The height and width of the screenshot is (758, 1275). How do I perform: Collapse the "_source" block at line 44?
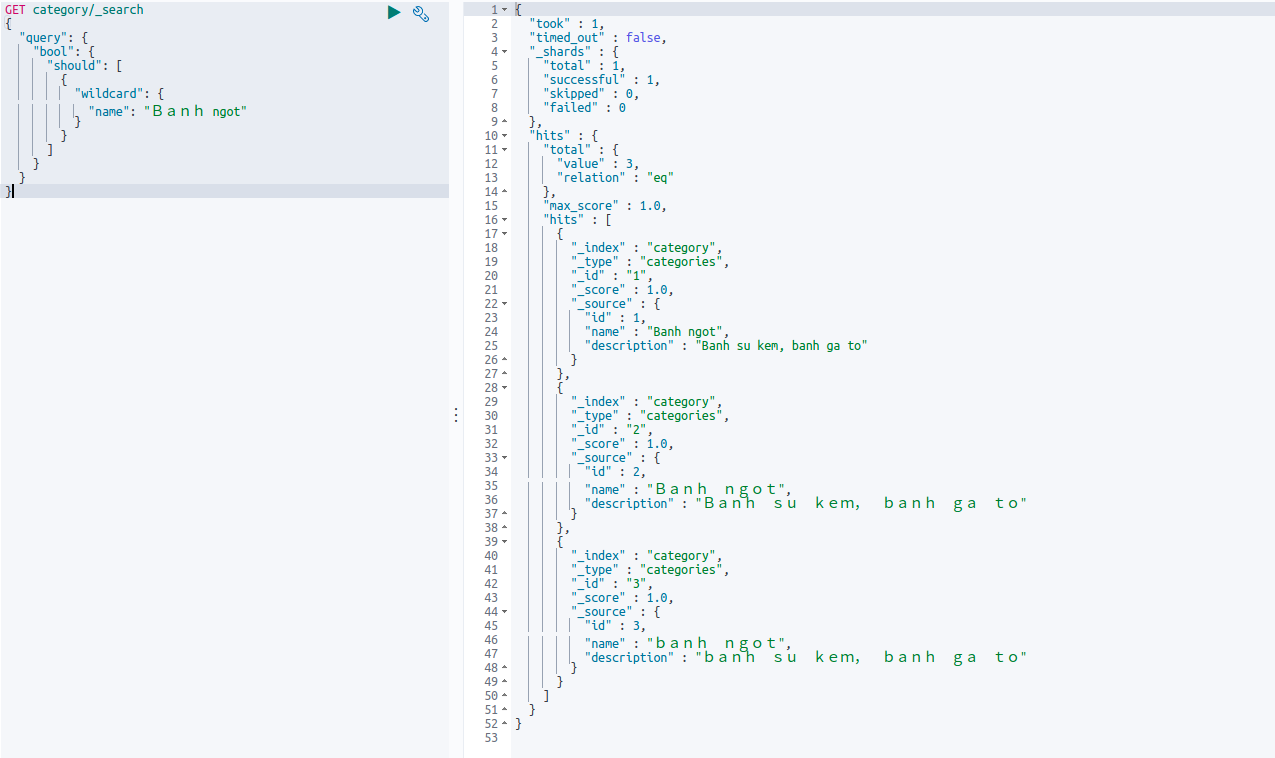click(x=505, y=612)
